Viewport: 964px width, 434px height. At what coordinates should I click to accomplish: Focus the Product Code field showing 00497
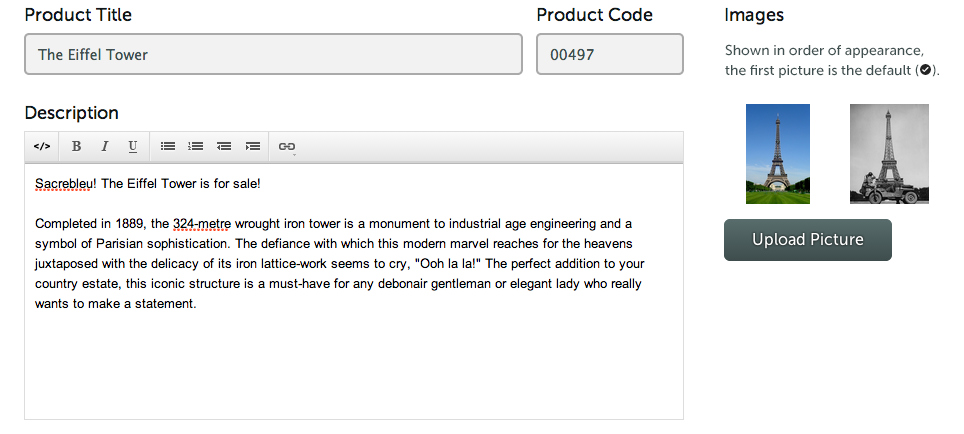(610, 54)
